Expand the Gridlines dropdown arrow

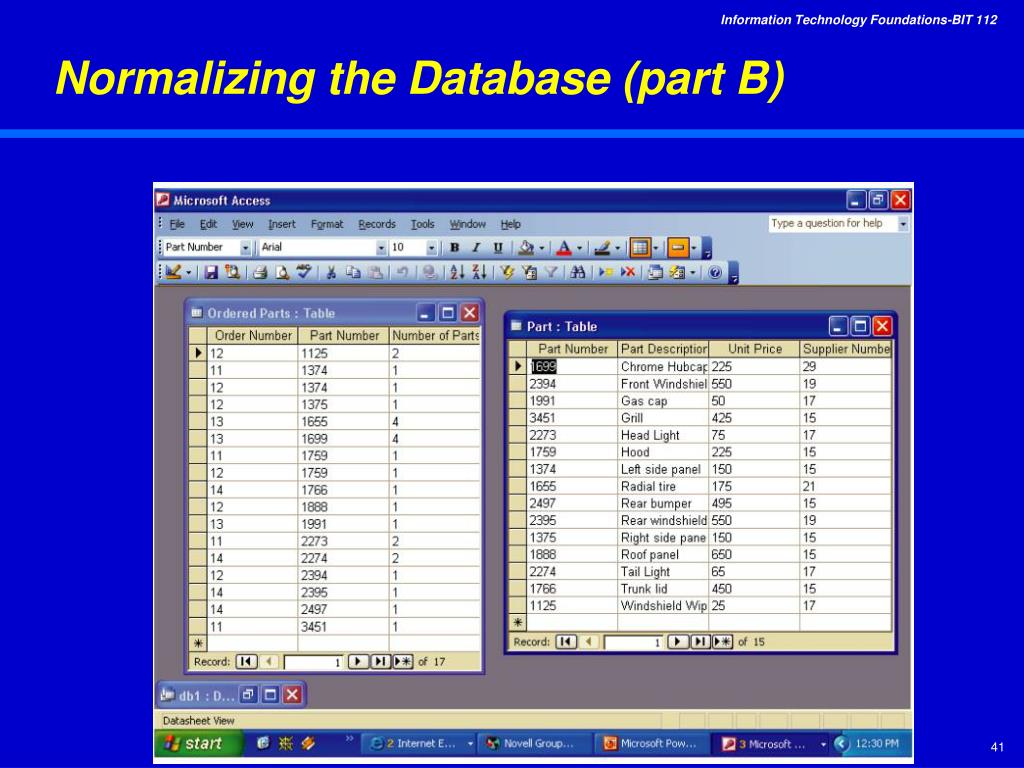[656, 248]
